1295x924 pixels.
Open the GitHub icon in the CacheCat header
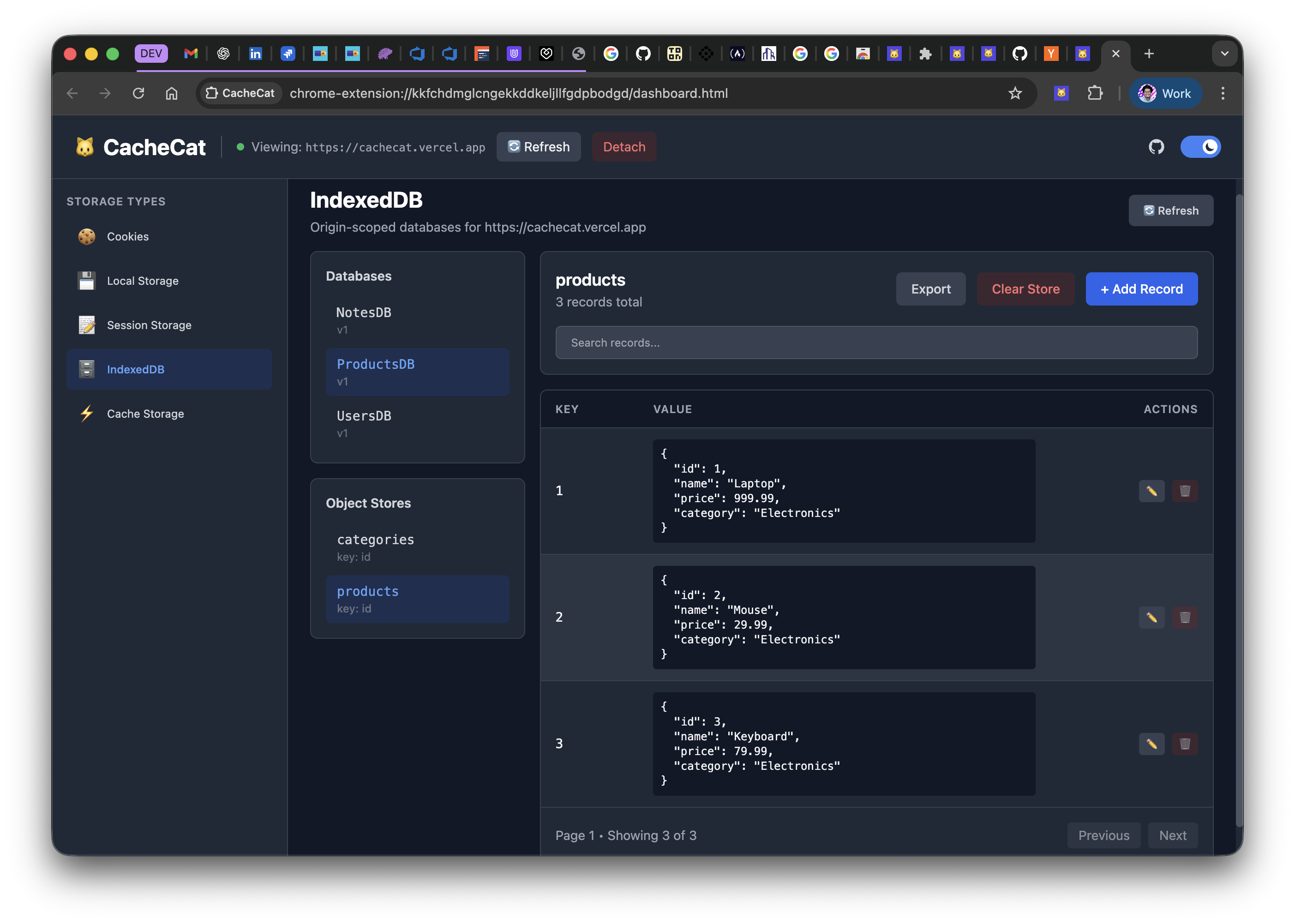click(x=1156, y=147)
